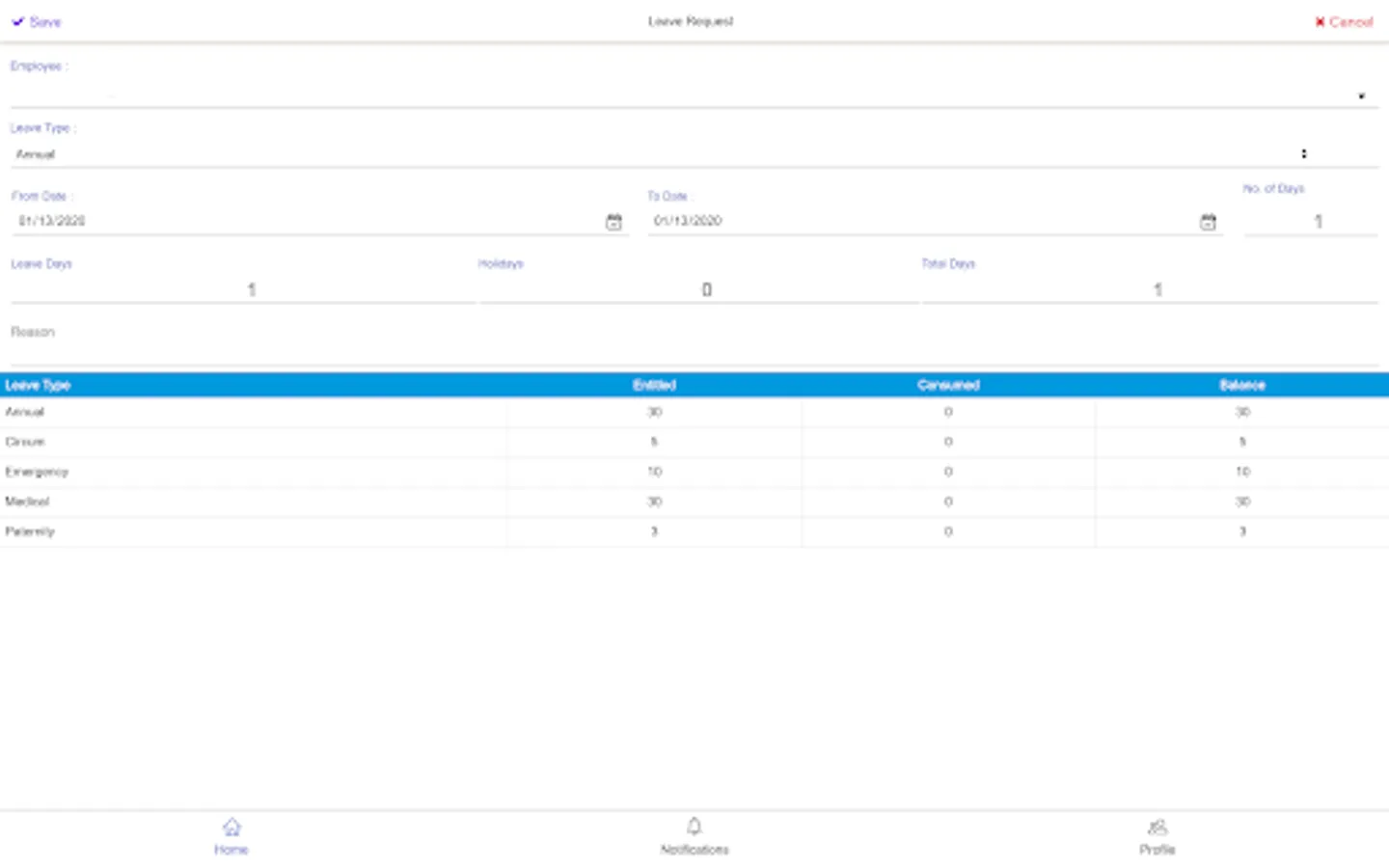Click the Entitled column header
Viewport: 1389px width, 868px height.
click(x=654, y=385)
